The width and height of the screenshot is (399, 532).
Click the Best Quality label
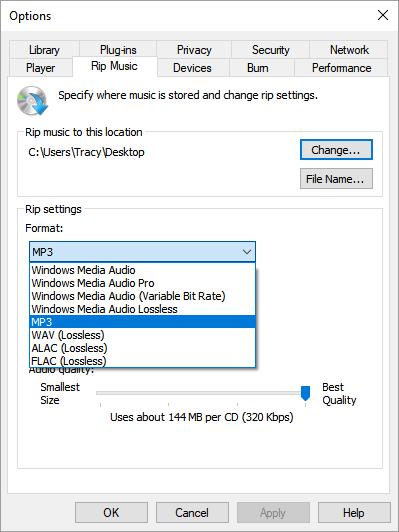(339, 394)
